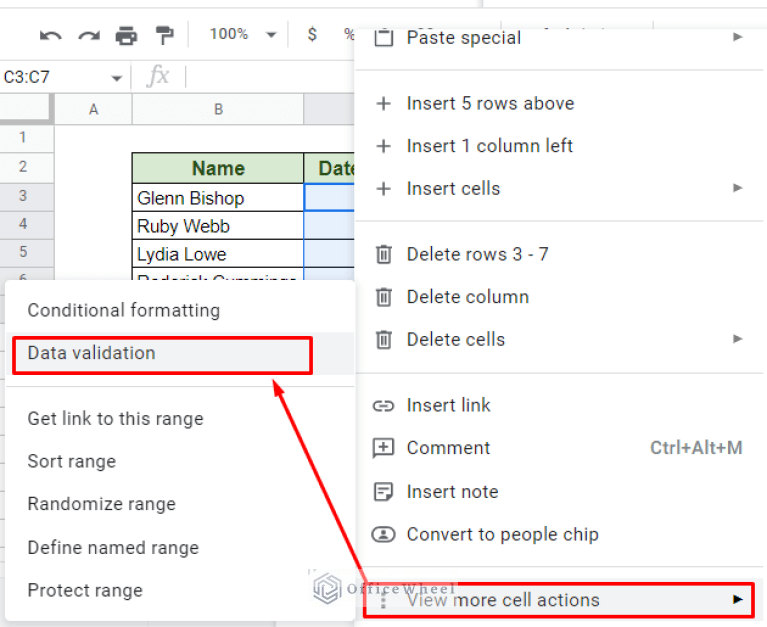Choose Delete column entry

pyautogui.click(x=559, y=297)
